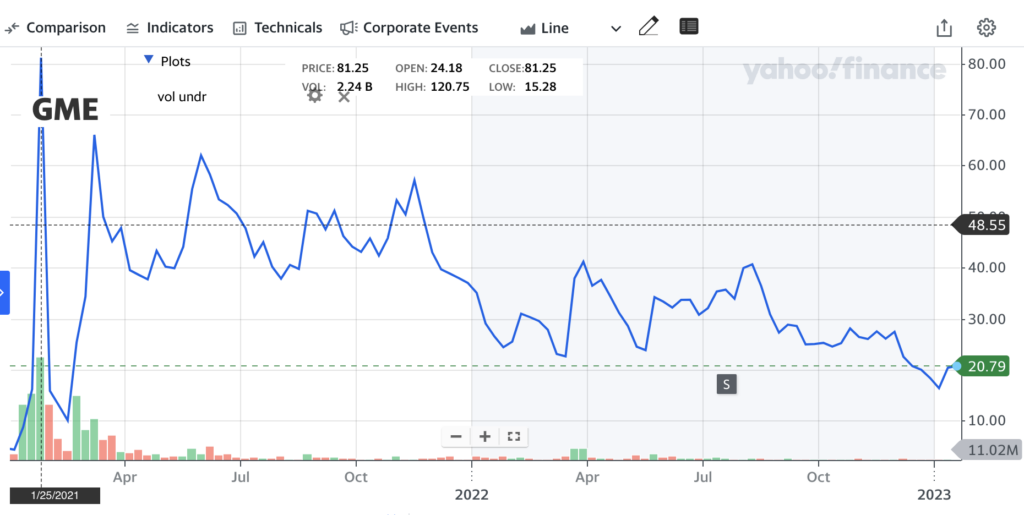The width and height of the screenshot is (1024, 515).
Task: Click the S split event marker
Action: coord(726,384)
